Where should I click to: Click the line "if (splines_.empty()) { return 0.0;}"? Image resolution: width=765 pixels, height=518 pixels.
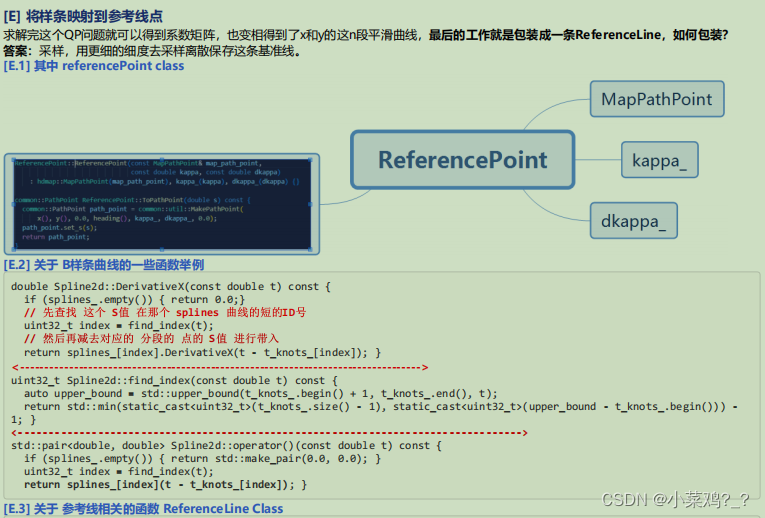[x=135, y=299]
